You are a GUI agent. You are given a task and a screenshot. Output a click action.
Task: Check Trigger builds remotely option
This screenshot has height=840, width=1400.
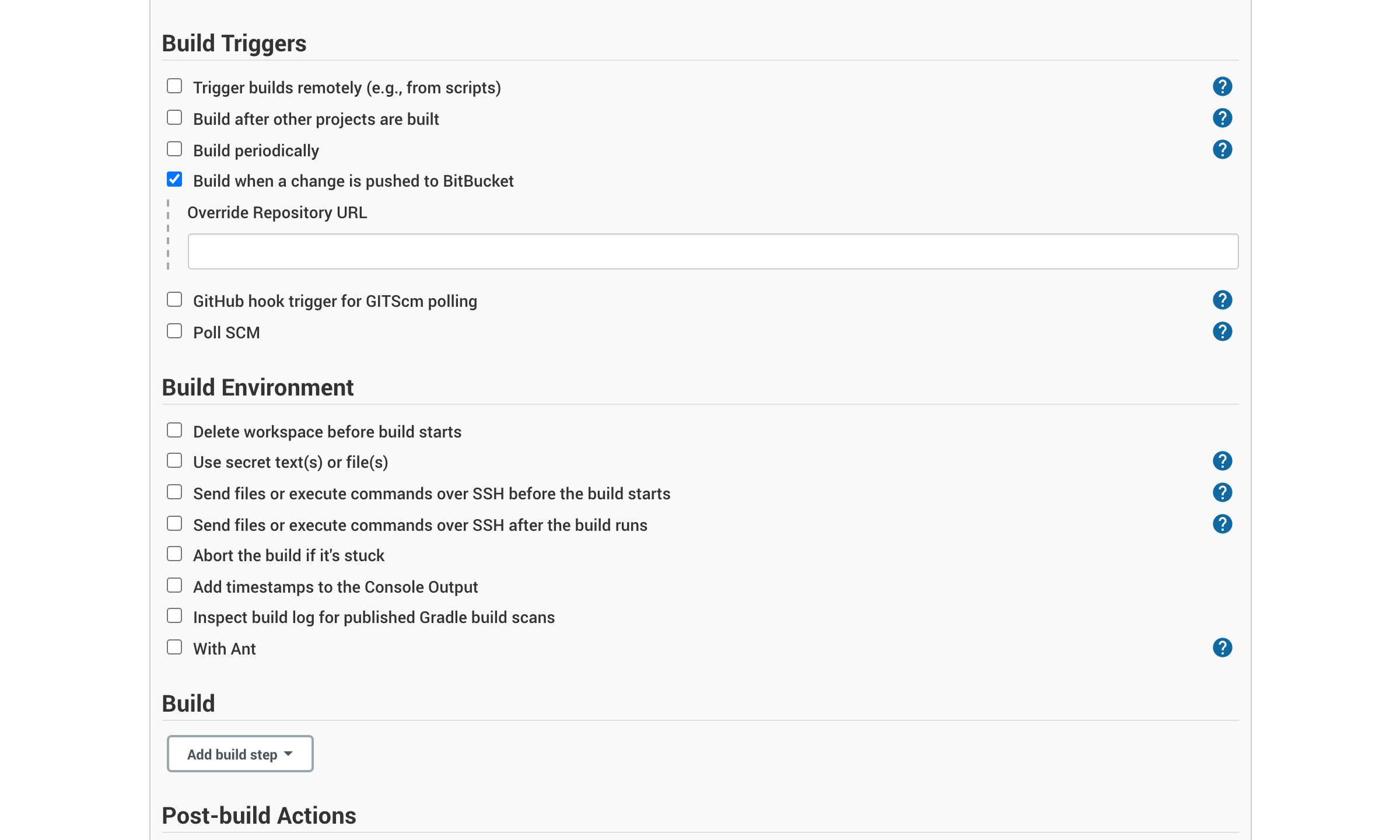(x=174, y=86)
